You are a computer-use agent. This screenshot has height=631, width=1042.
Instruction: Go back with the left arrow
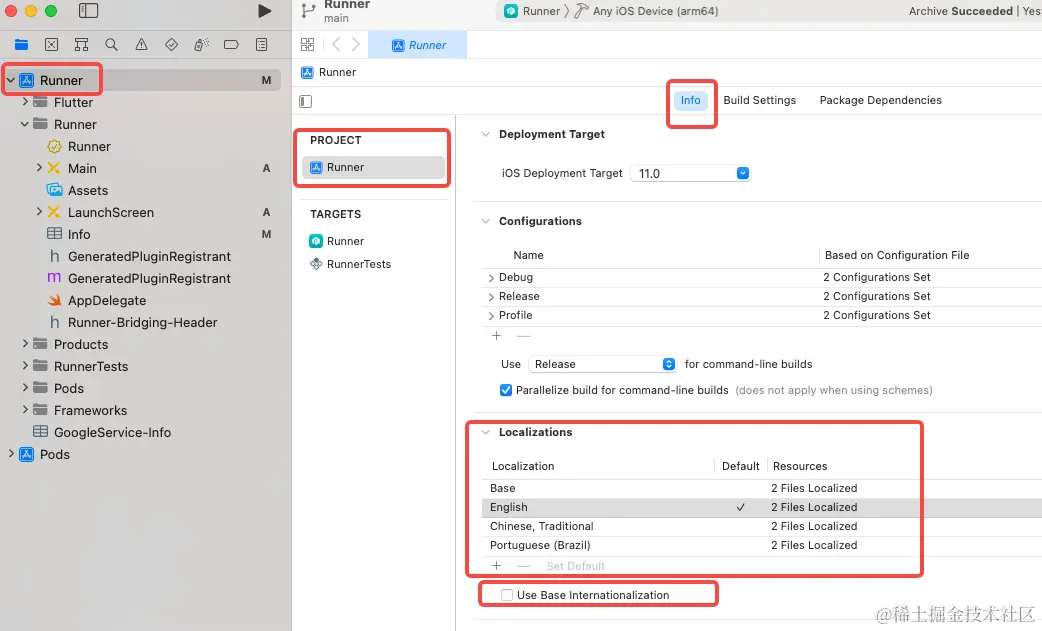[336, 45]
